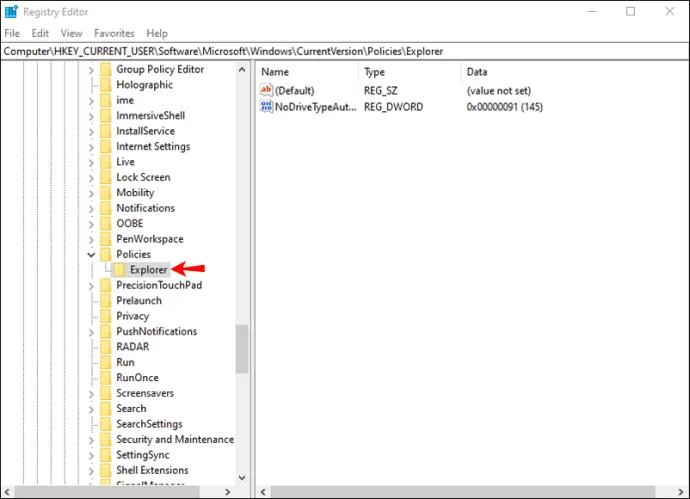Click the PushNotifications folder icon
The height and width of the screenshot is (499, 690).
click(106, 331)
